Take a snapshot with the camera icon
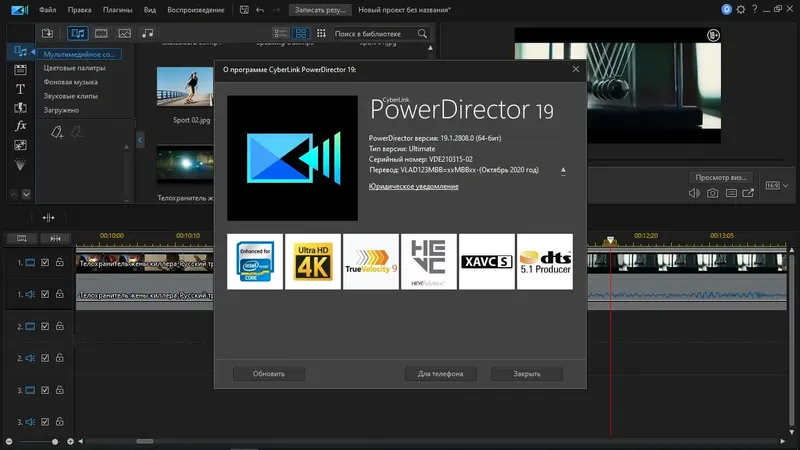Image resolution: width=800 pixels, height=450 pixels. point(712,193)
